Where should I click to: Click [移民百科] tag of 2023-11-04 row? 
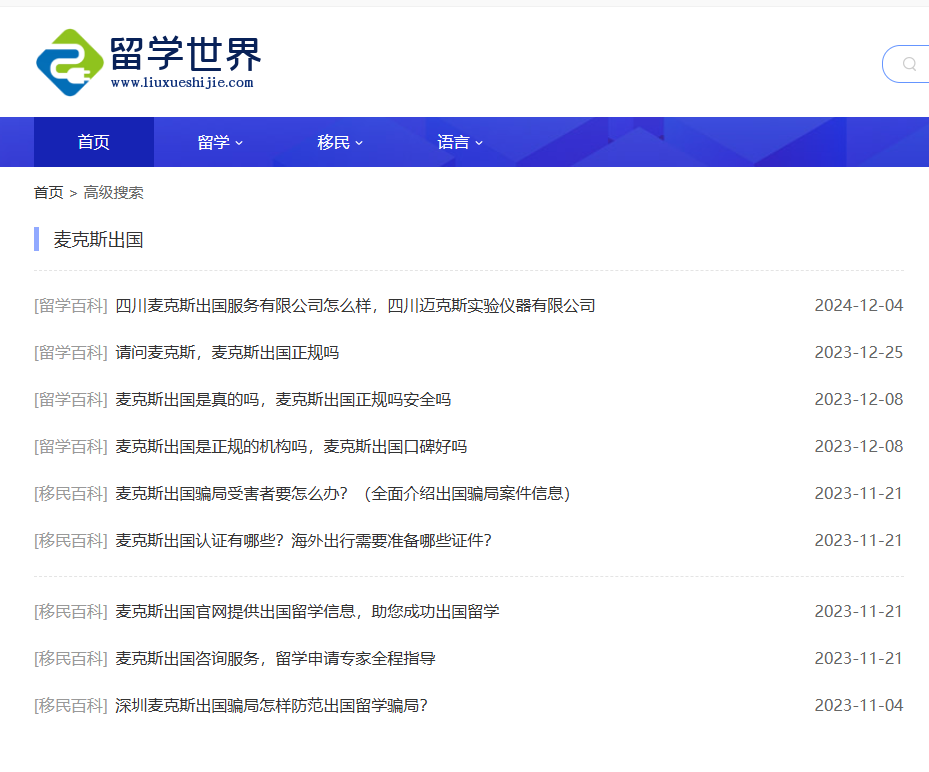coord(71,706)
